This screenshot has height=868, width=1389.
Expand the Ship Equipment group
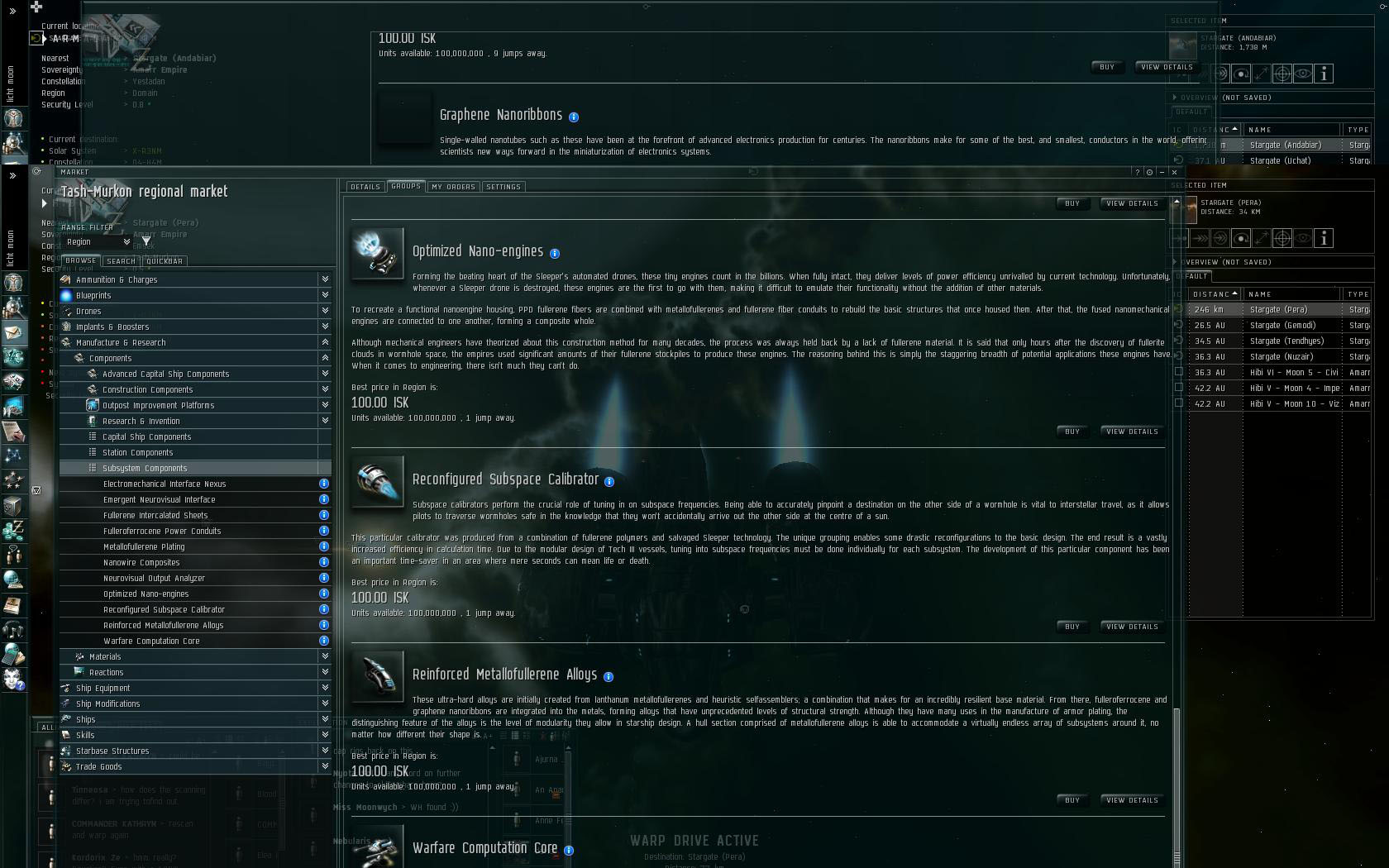coord(325,688)
